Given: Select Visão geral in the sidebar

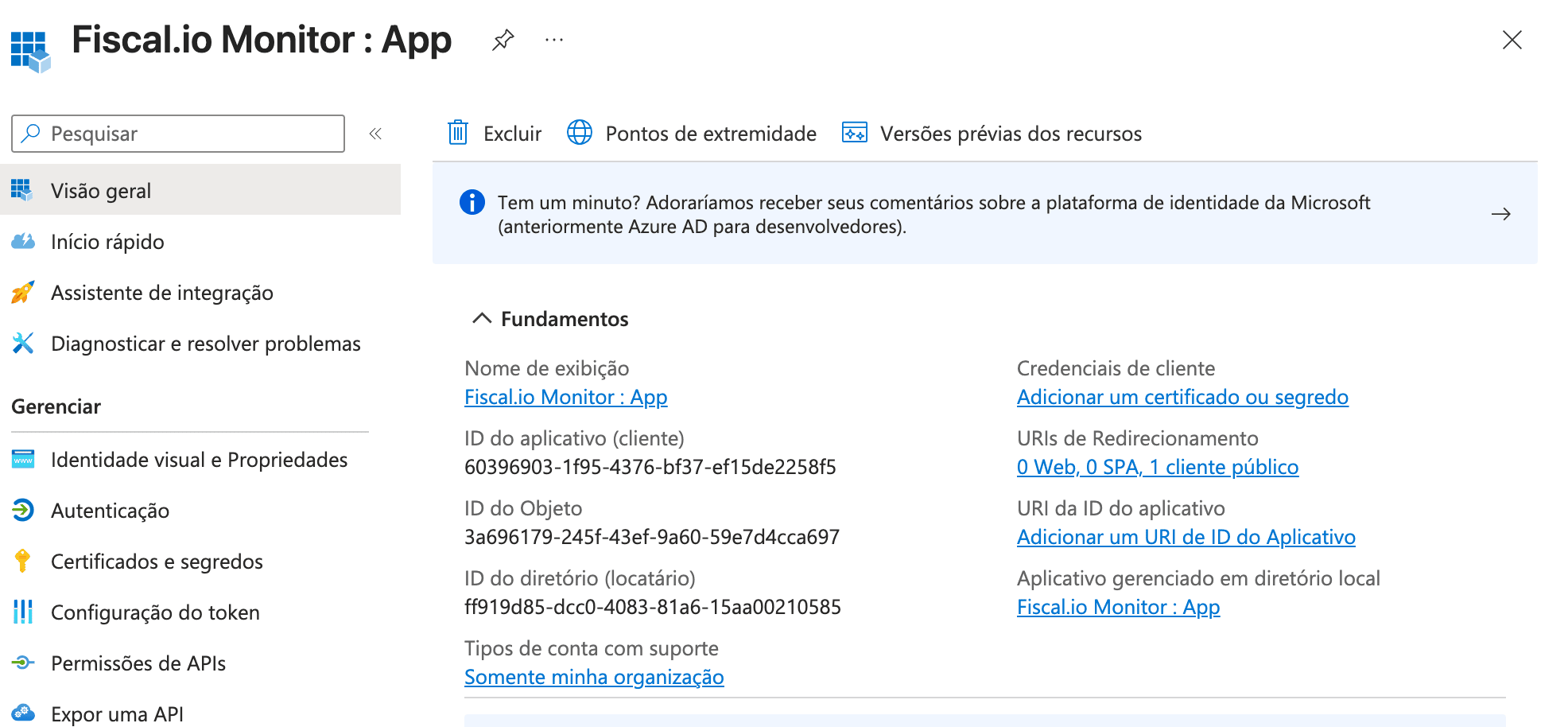Looking at the screenshot, I should [x=200, y=190].
